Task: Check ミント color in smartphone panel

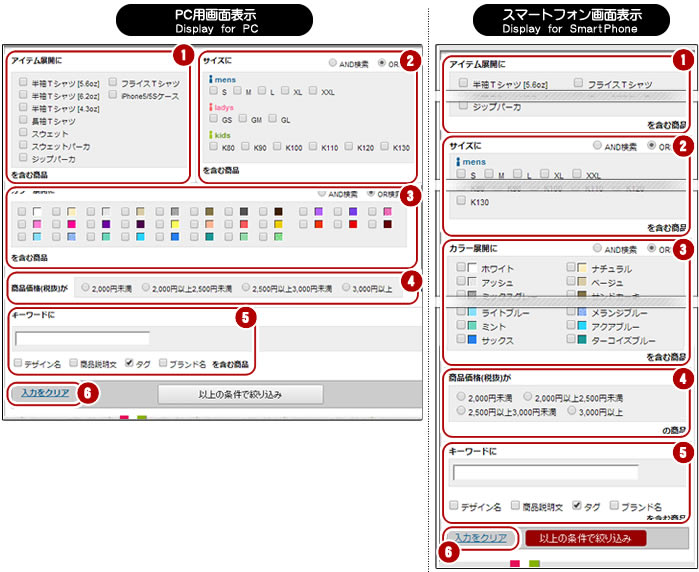Action: 461,325
